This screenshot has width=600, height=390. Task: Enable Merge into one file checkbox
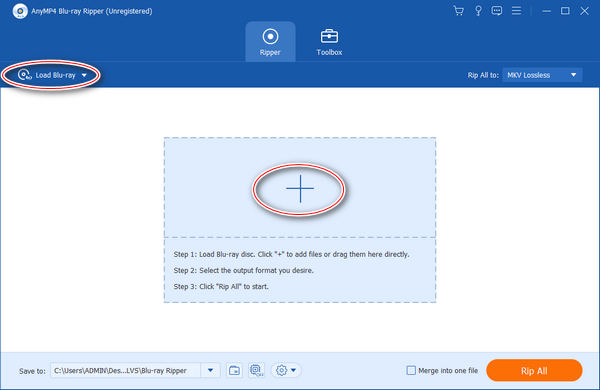click(411, 370)
